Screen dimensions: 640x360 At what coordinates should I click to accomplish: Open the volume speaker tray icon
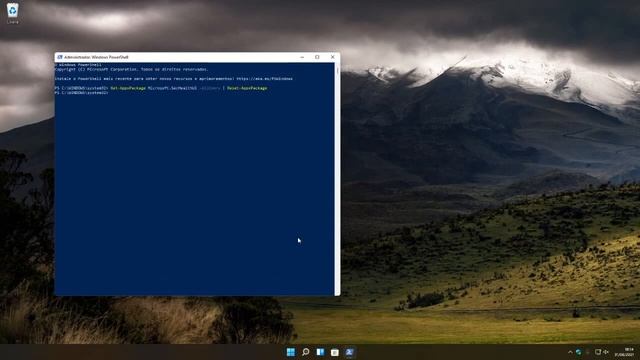[606, 352]
